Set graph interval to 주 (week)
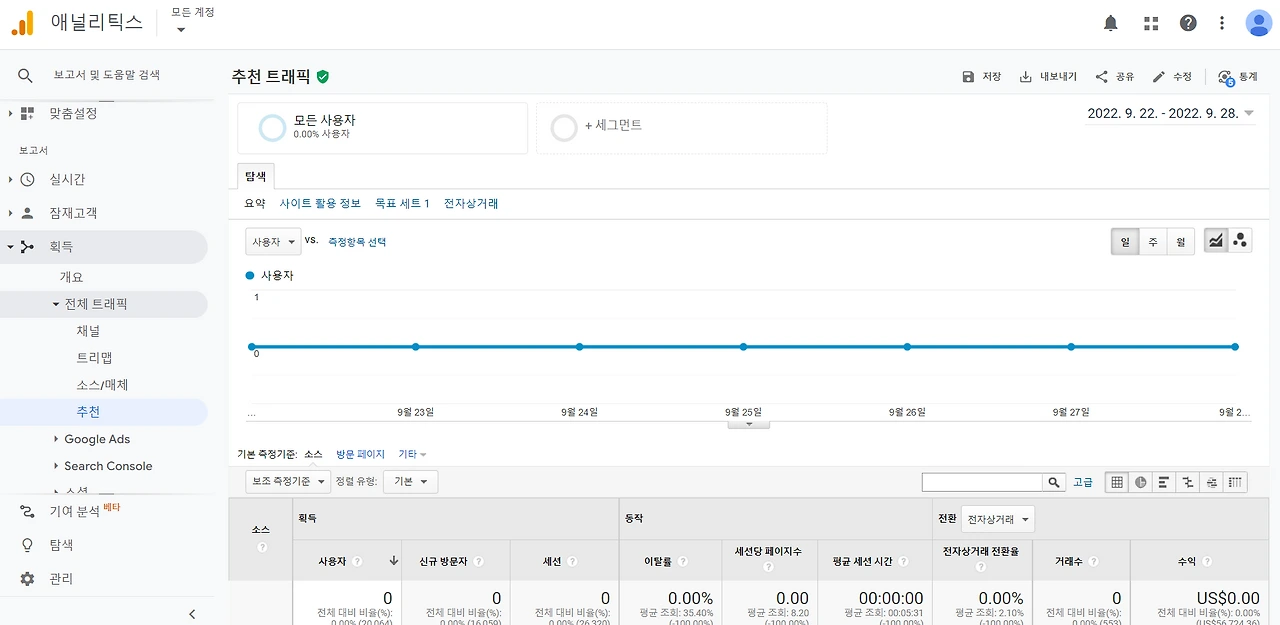 click(1153, 241)
